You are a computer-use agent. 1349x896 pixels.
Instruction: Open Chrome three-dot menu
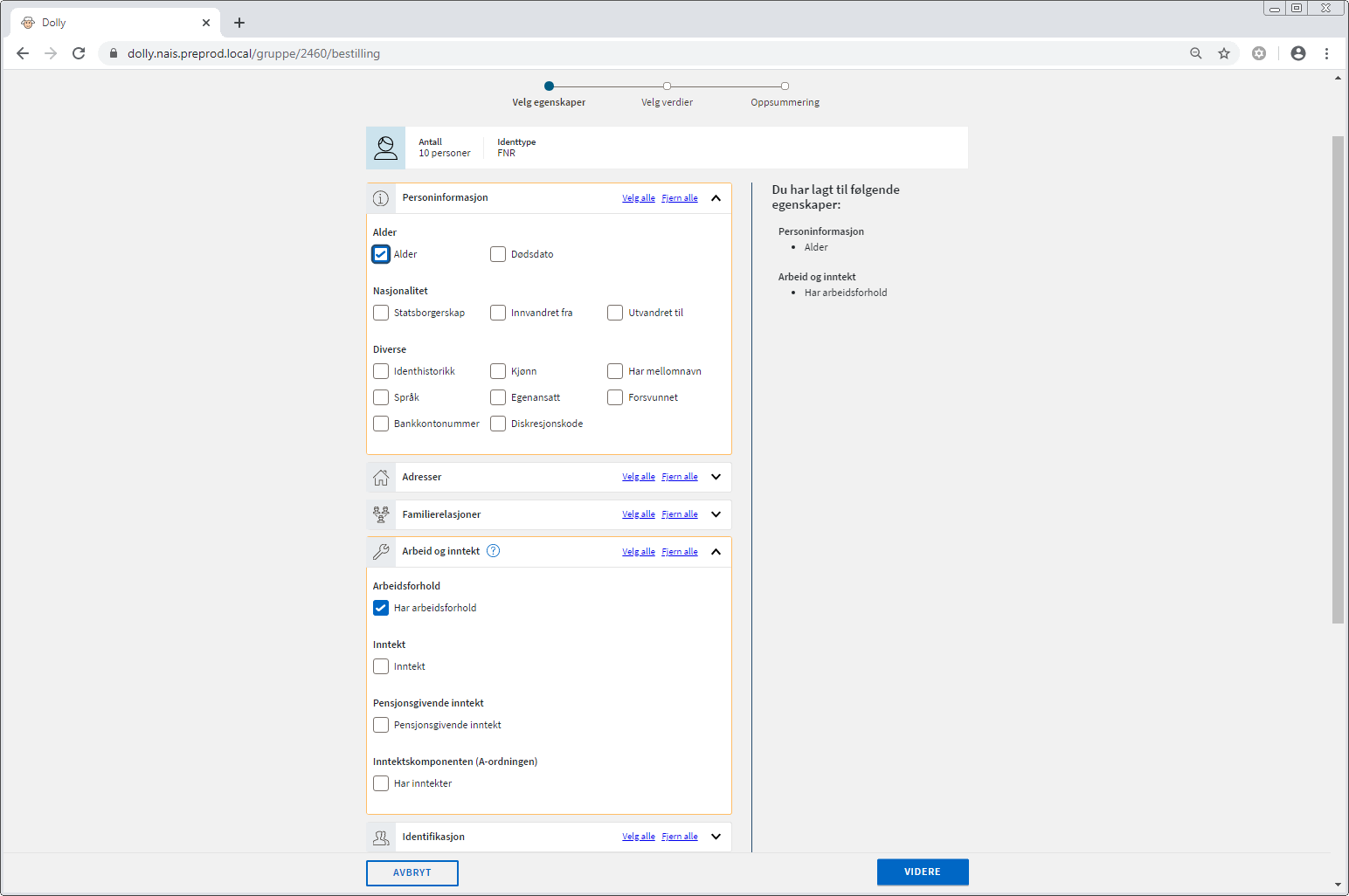pos(1326,53)
